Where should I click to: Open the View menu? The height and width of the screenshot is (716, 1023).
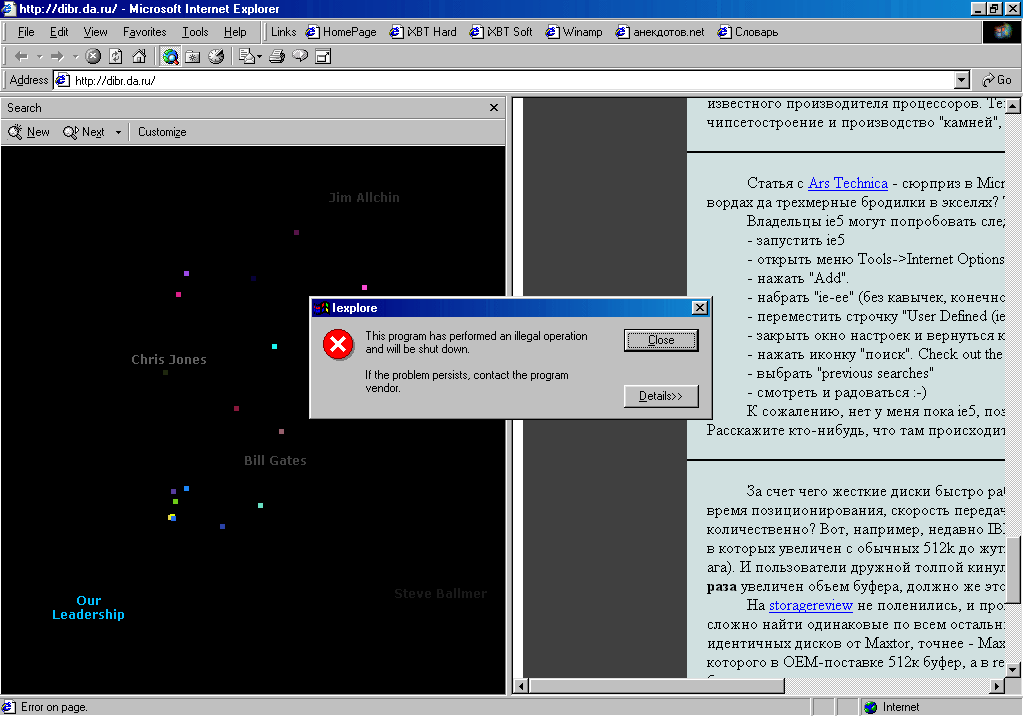pyautogui.click(x=95, y=32)
